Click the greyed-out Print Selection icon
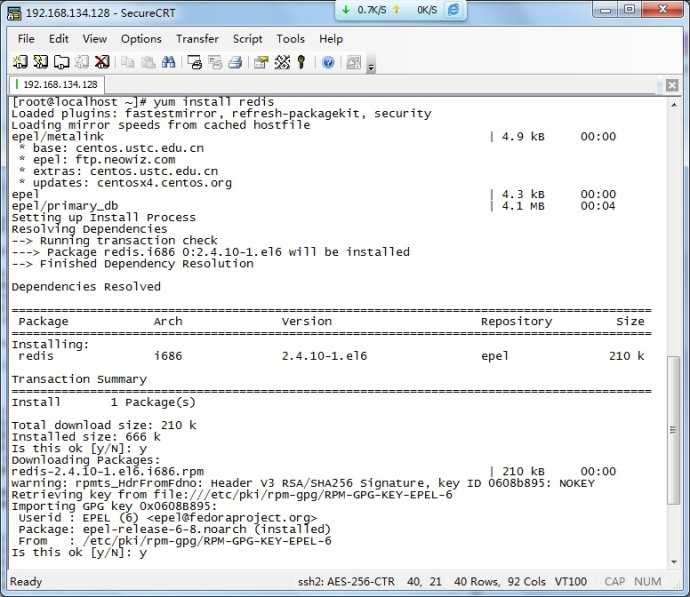Image resolution: width=690 pixels, height=597 pixels. [x=215, y=62]
